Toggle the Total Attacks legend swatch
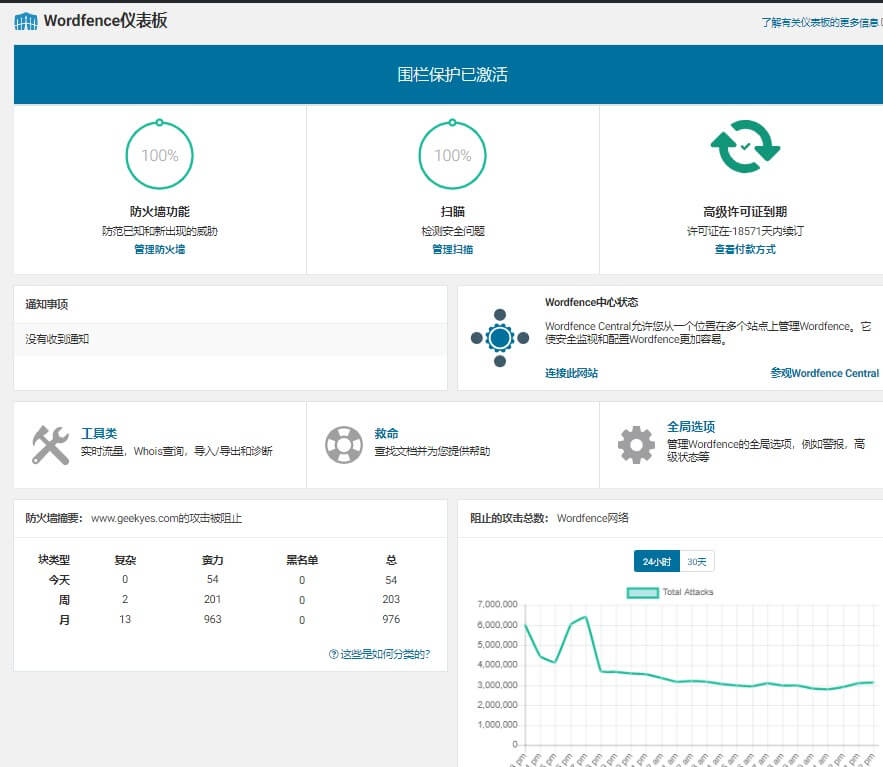 [x=643, y=592]
